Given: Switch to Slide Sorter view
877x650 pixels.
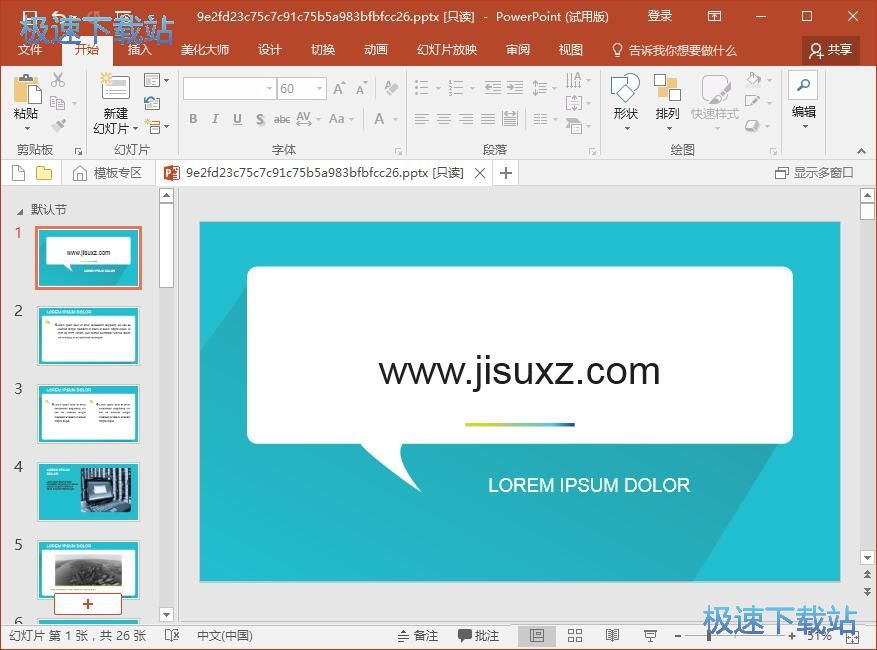Looking at the screenshot, I should coord(575,635).
